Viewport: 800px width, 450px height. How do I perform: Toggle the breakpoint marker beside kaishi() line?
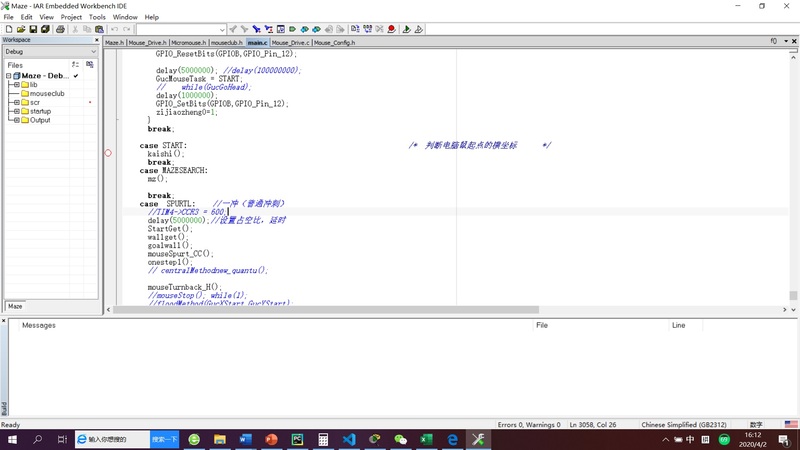pos(108,153)
